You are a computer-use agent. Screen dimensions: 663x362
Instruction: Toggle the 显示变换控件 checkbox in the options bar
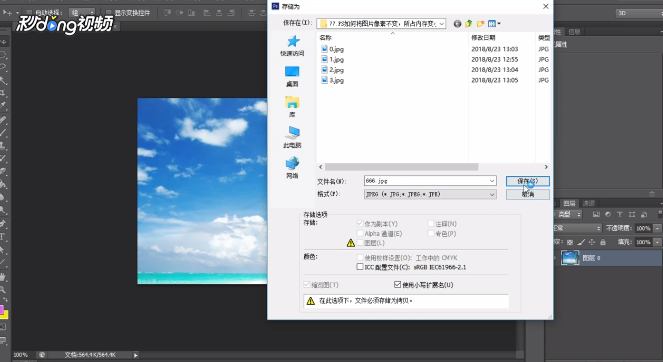click(x=109, y=13)
